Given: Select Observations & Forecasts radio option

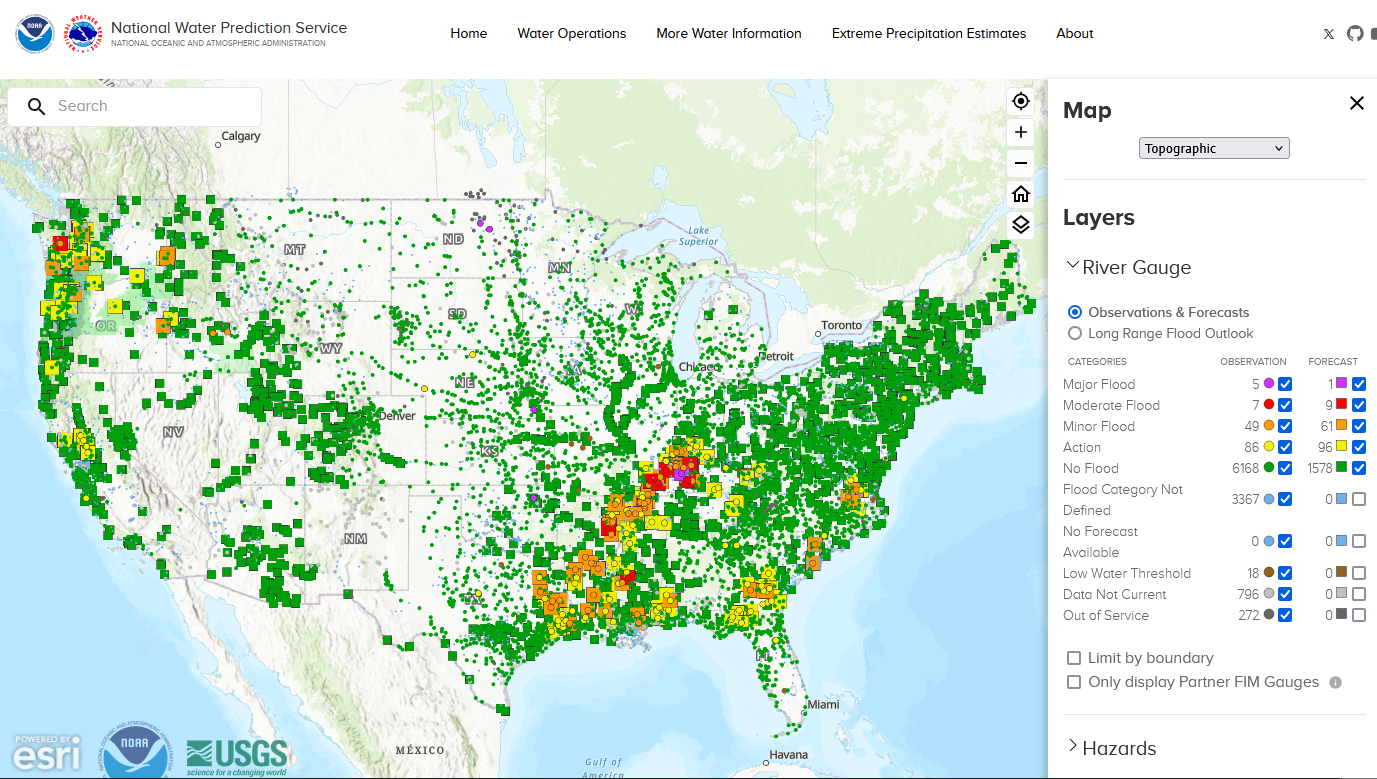Looking at the screenshot, I should 1075,312.
